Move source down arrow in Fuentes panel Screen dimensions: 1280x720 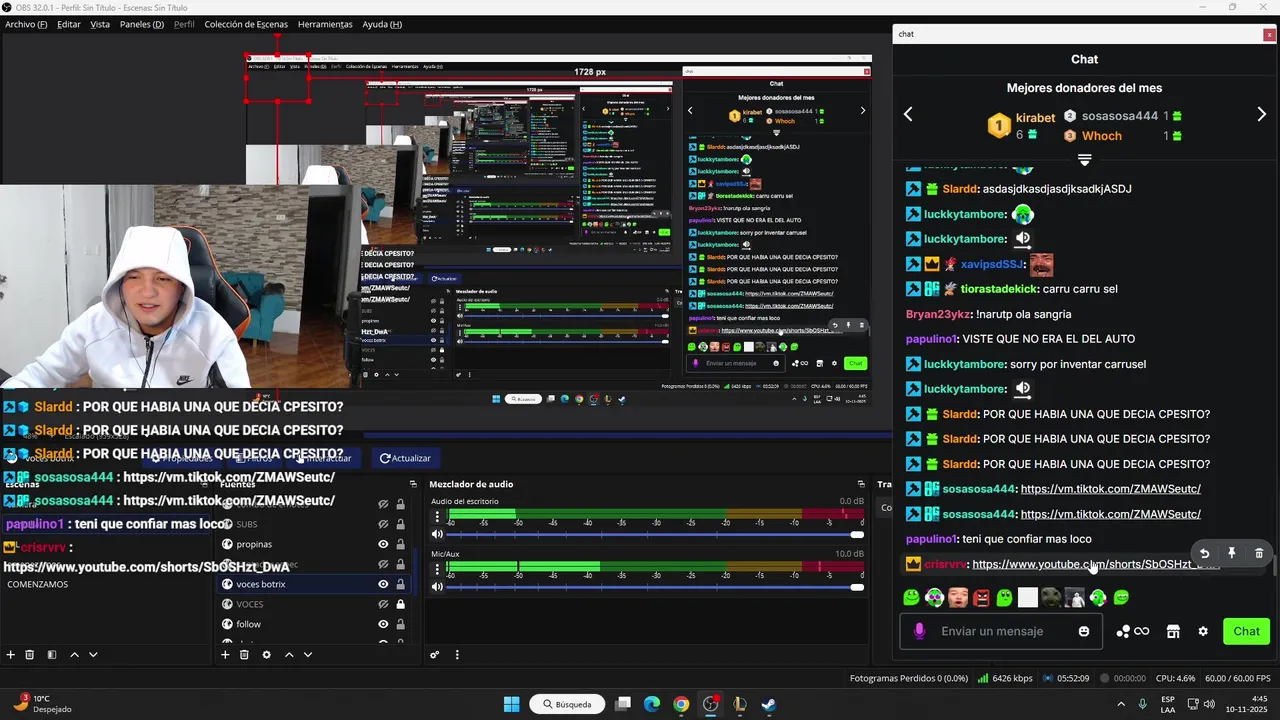click(x=308, y=655)
